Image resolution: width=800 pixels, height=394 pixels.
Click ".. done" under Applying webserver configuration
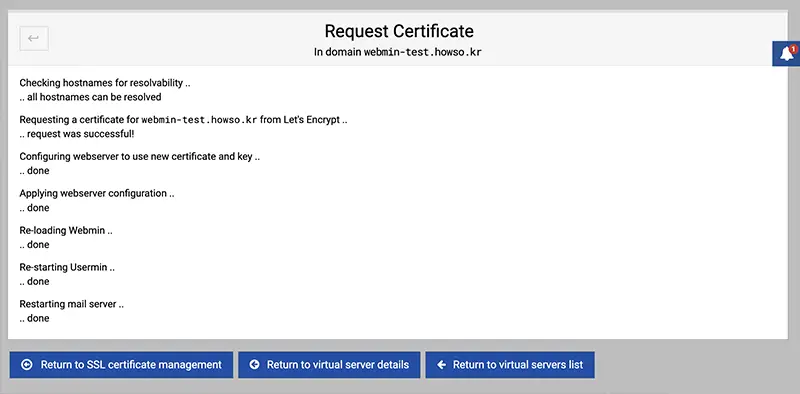[x=34, y=208]
